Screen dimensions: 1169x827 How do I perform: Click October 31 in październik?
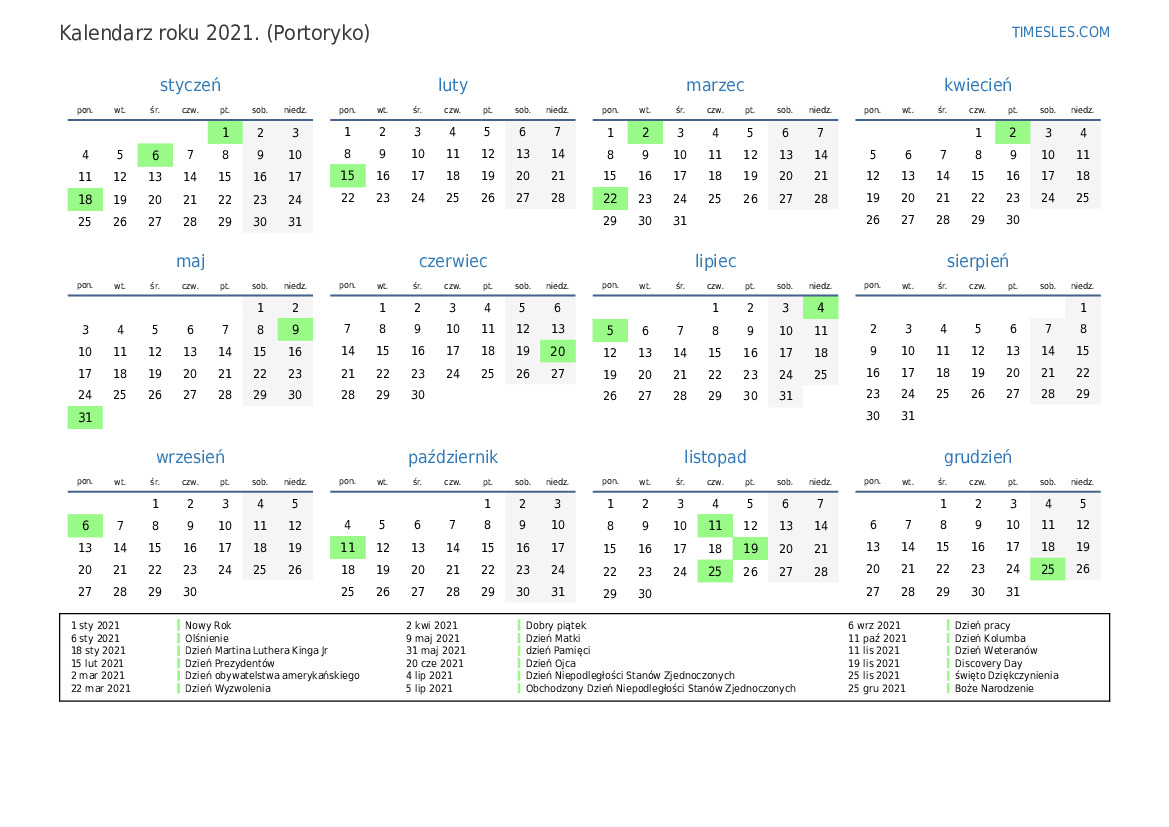[558, 591]
